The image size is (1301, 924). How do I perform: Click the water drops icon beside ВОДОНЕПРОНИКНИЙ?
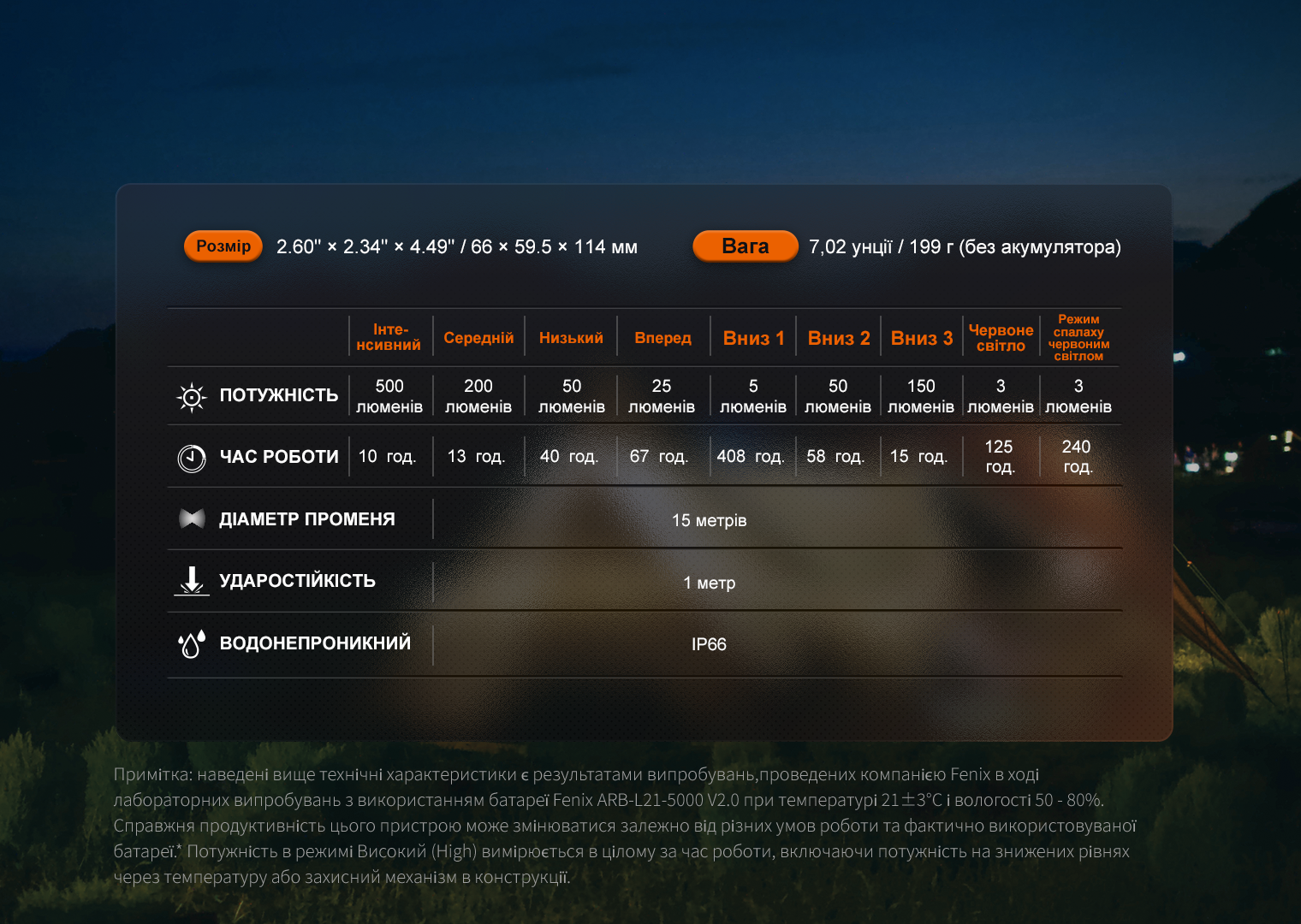pyautogui.click(x=192, y=643)
